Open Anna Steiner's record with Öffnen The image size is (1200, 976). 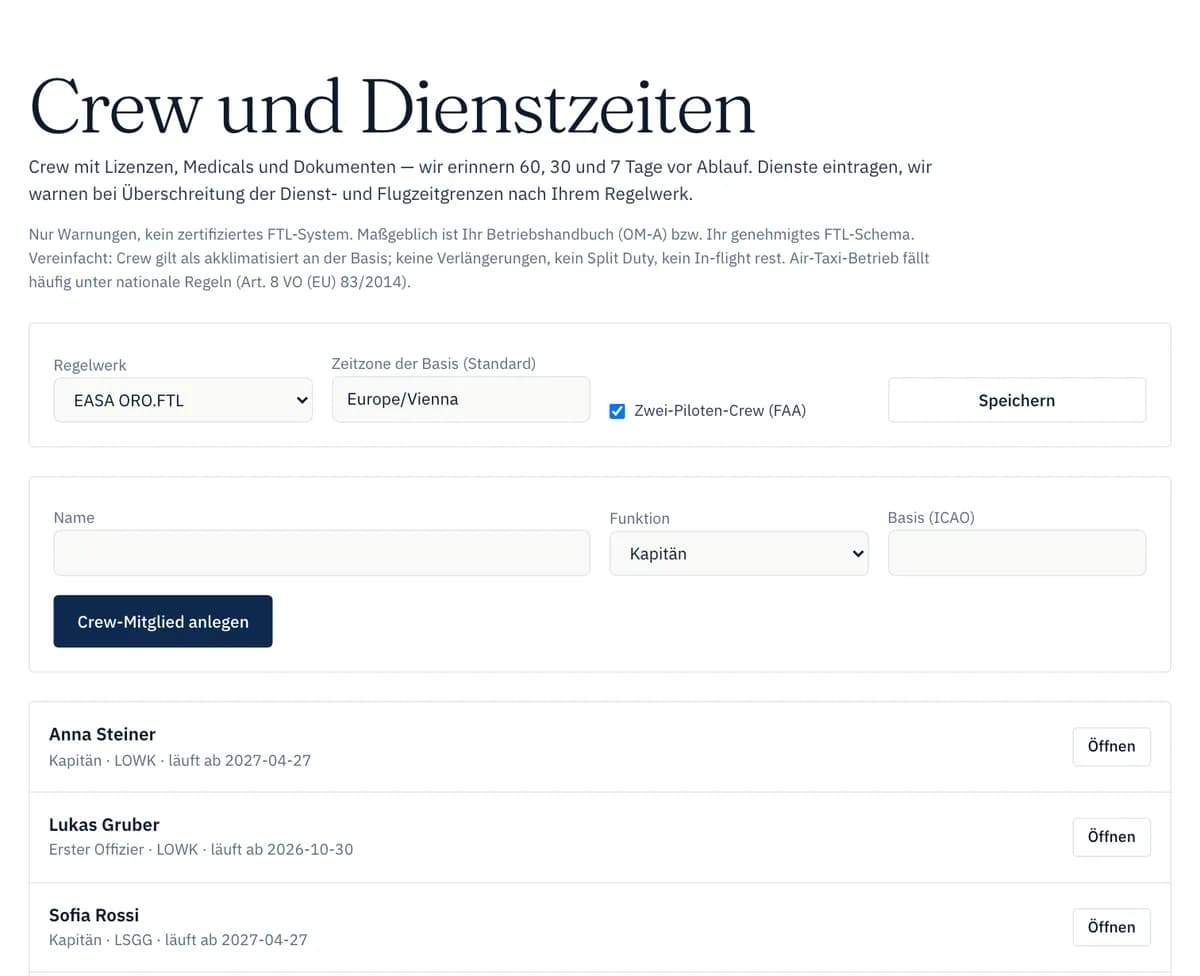point(1111,746)
